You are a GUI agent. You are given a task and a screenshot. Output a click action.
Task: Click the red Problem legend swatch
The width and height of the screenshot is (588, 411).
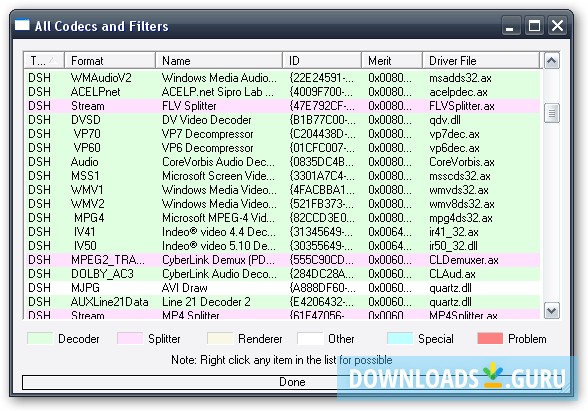490,338
